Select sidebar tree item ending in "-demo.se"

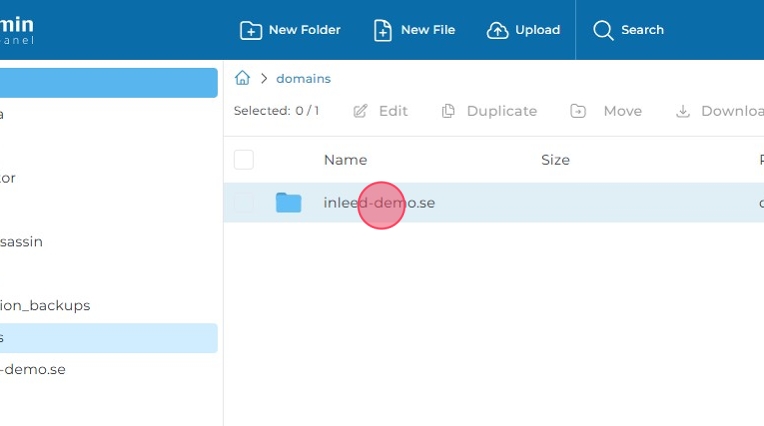pos(33,369)
